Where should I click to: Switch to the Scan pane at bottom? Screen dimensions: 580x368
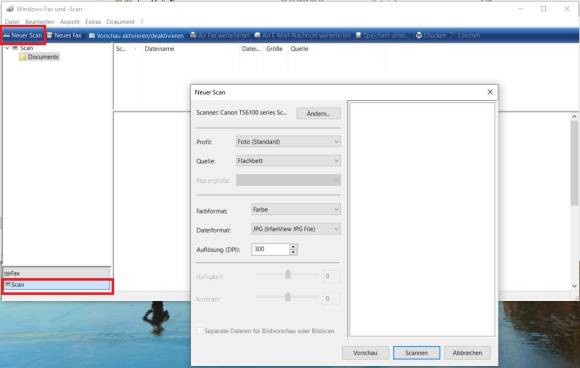(x=57, y=285)
